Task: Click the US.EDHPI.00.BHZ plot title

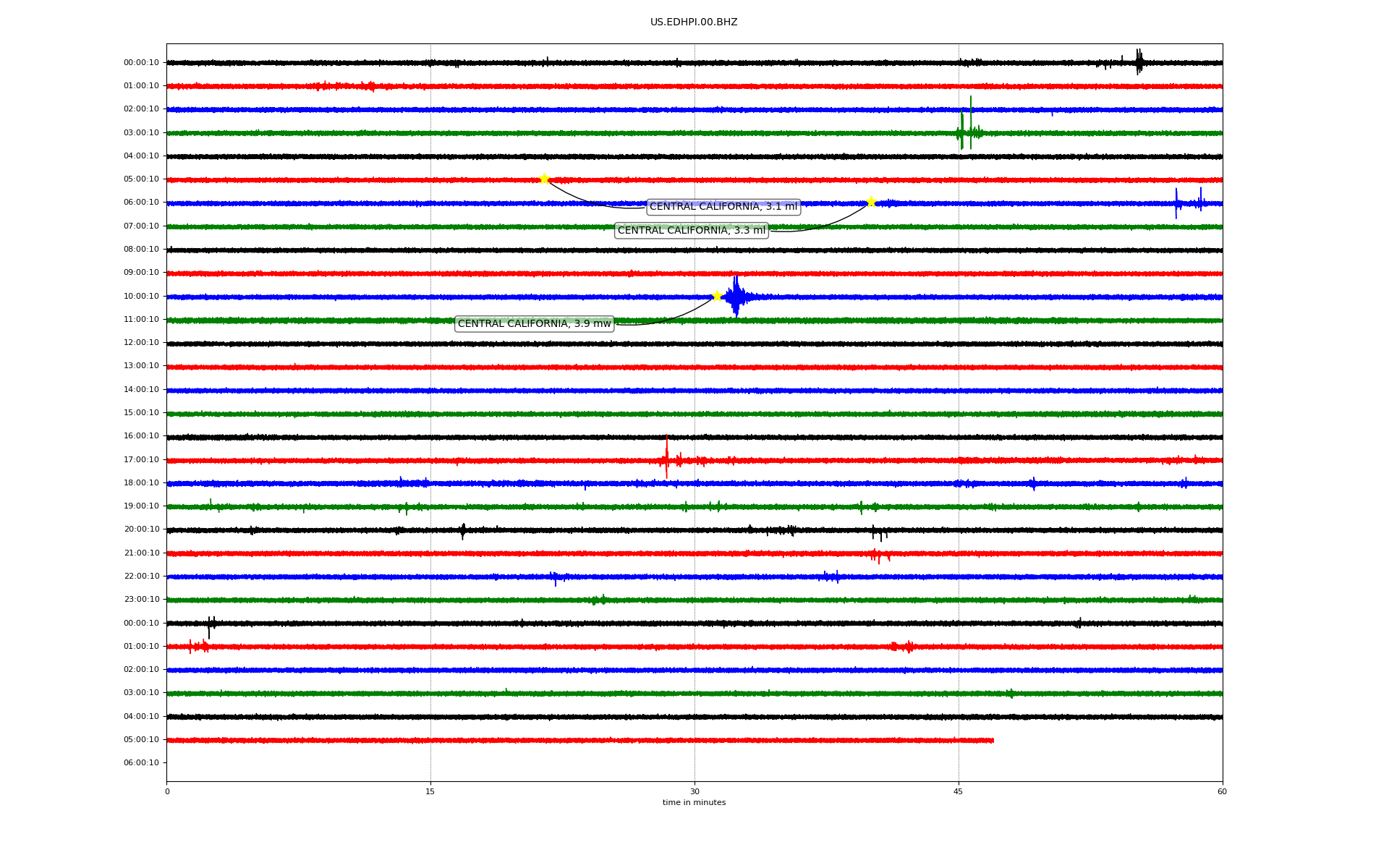Action: coord(694,22)
